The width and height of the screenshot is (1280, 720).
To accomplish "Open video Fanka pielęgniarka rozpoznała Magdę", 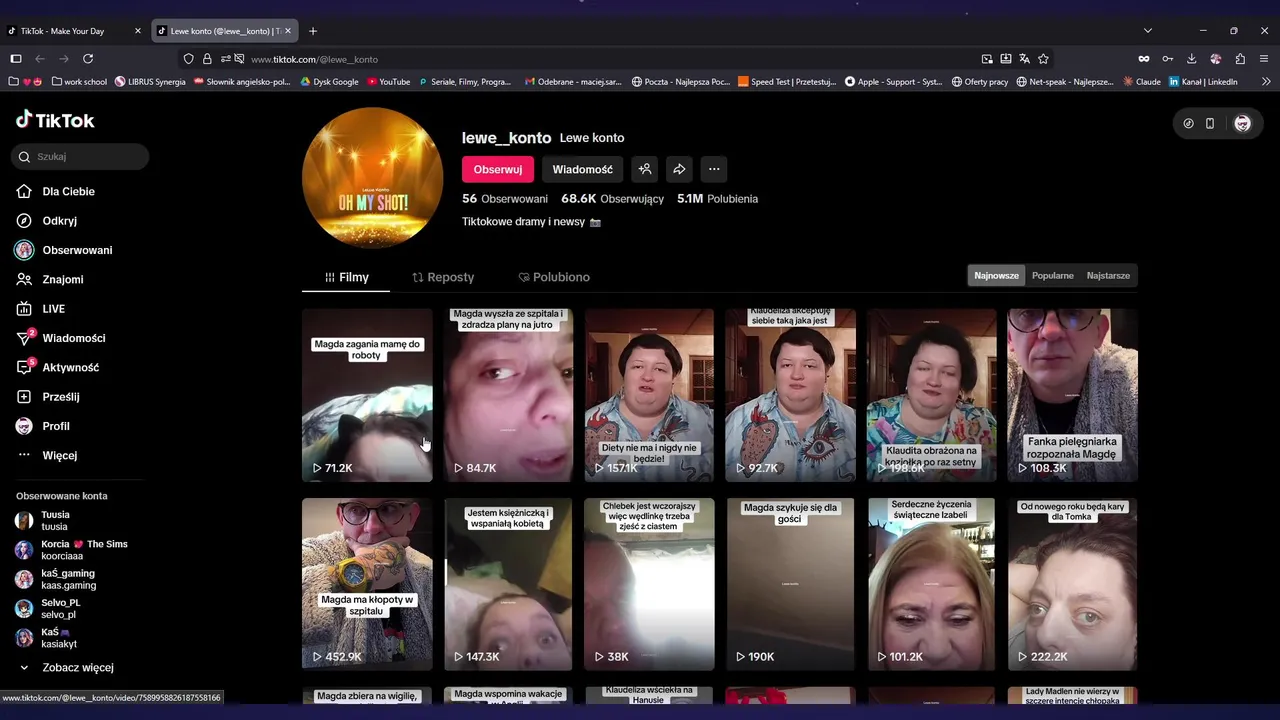I will click(x=1072, y=395).
